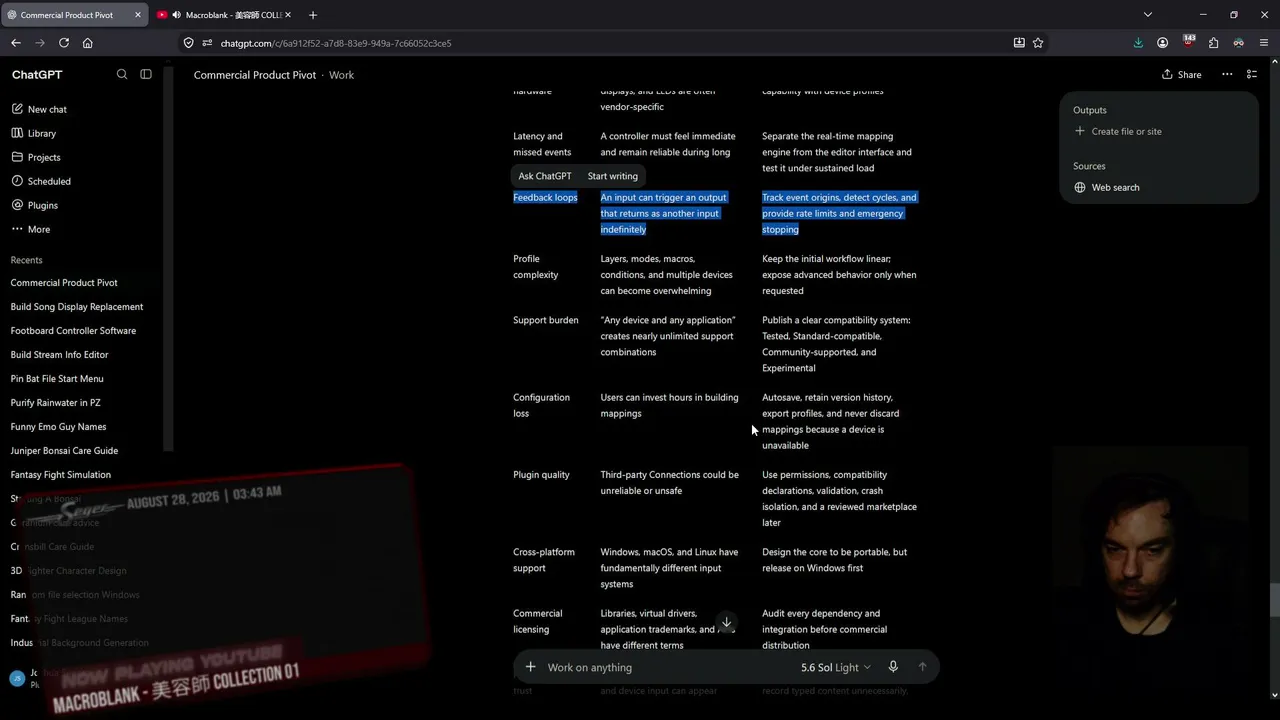Open the Library section

[x=42, y=133]
